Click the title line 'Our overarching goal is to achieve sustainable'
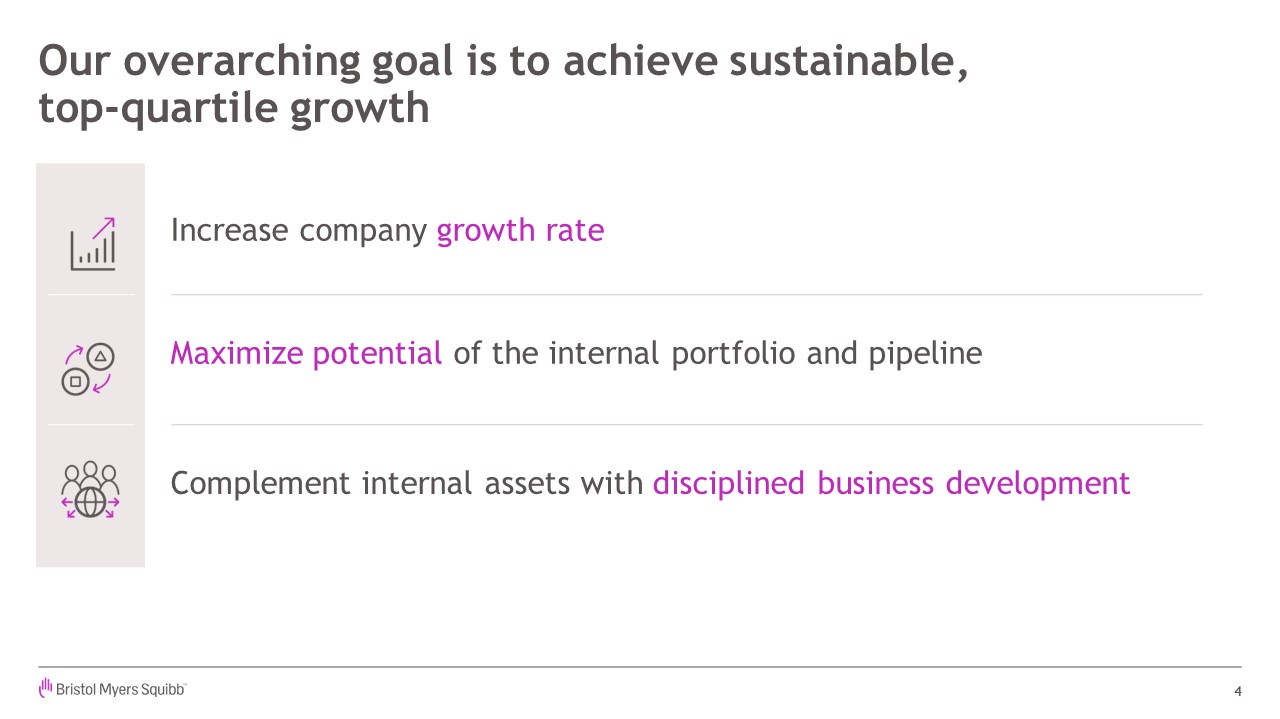 coord(502,62)
